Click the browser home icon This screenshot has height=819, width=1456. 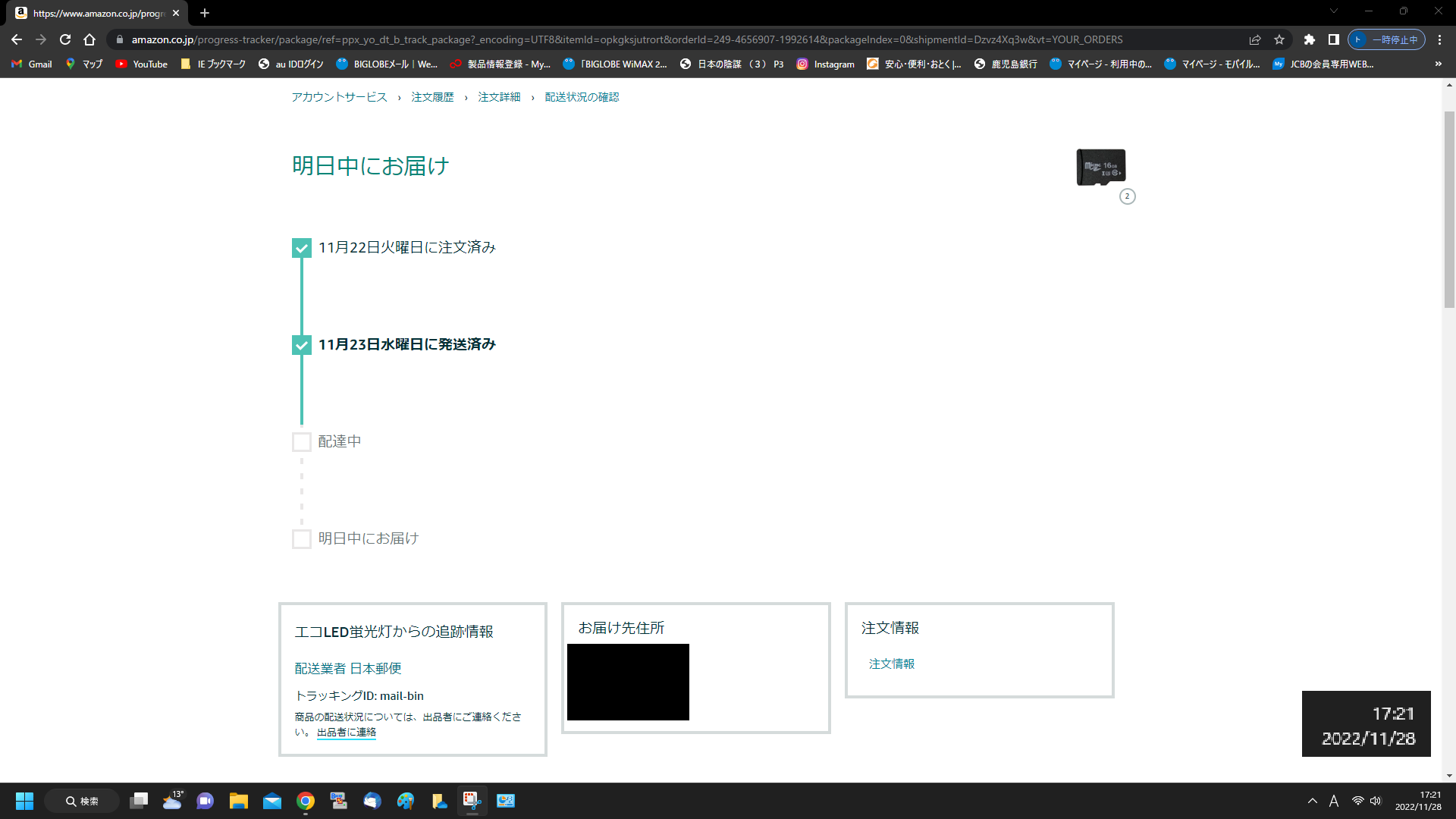click(x=89, y=39)
